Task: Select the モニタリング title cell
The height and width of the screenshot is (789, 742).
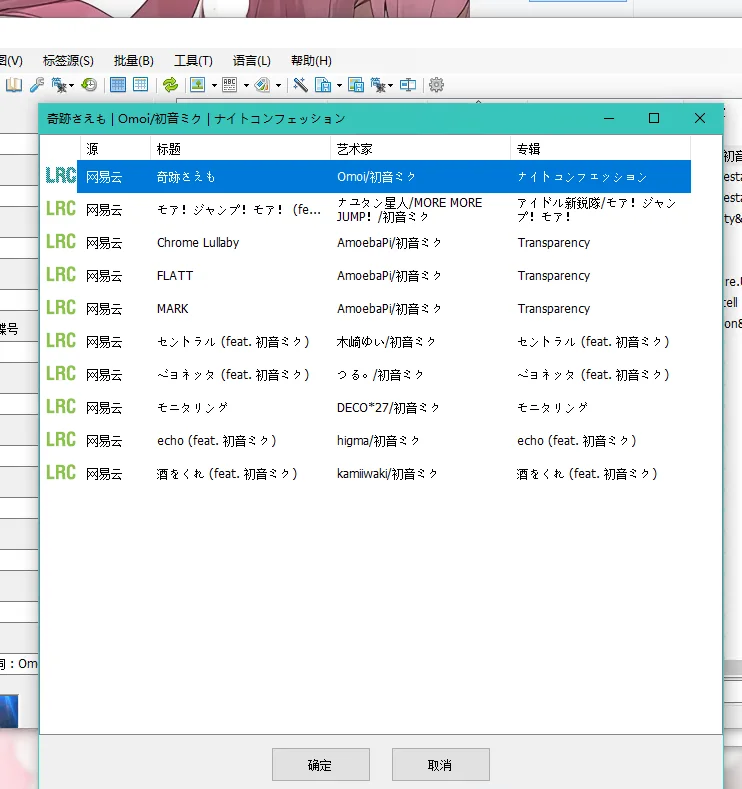Action: click(192, 408)
